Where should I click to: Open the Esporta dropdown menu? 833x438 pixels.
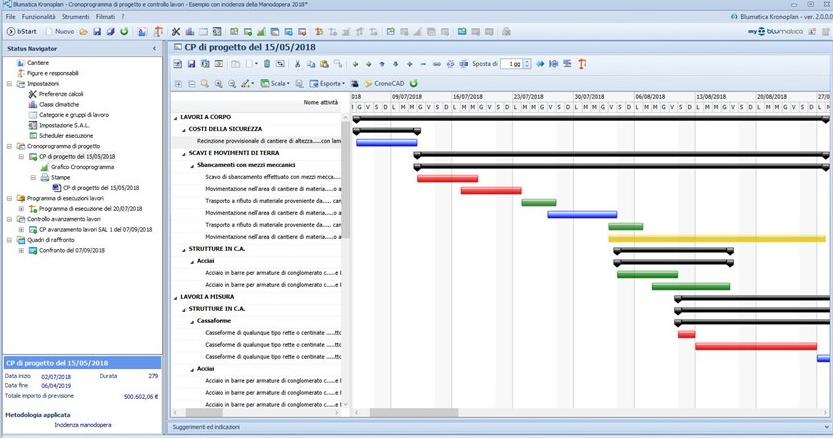[x=327, y=83]
